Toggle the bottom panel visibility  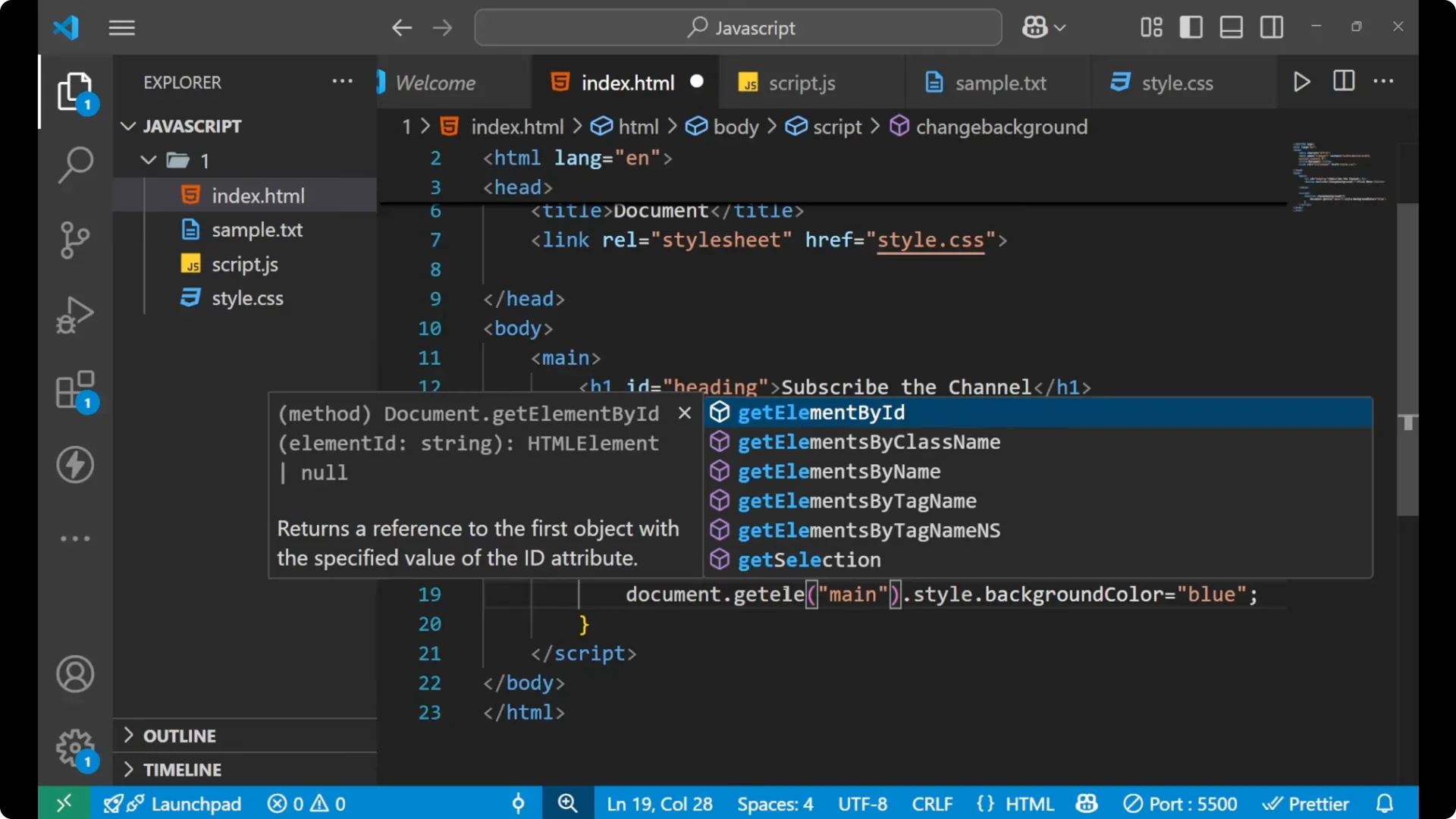1231,27
